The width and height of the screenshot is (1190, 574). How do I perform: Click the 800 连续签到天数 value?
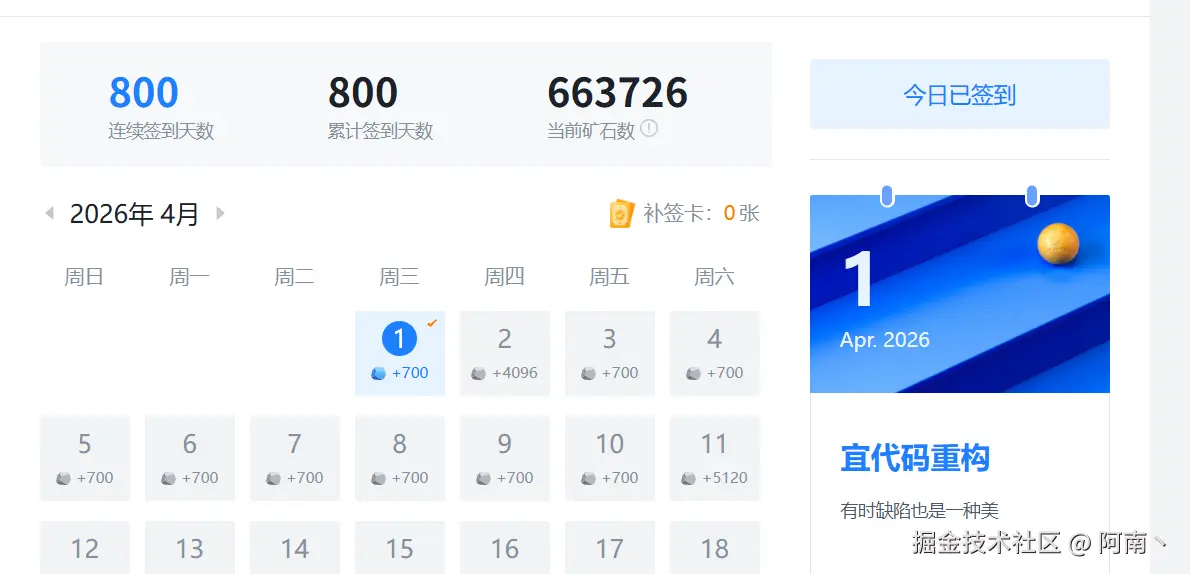pyautogui.click(x=144, y=93)
